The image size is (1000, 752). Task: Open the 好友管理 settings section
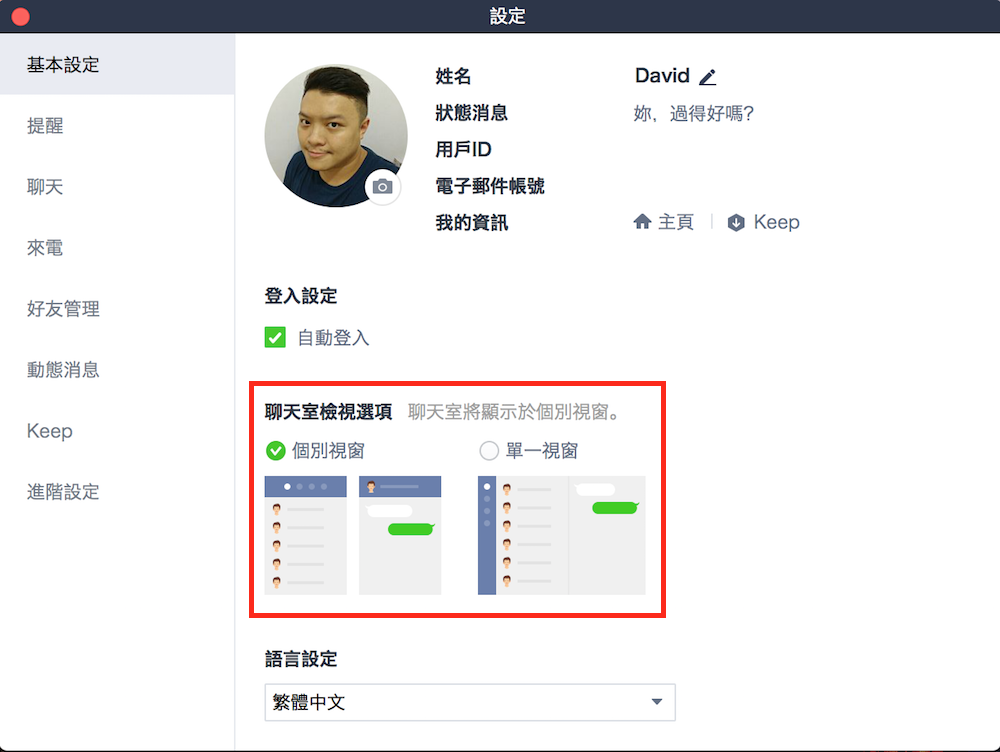pyautogui.click(x=117, y=309)
